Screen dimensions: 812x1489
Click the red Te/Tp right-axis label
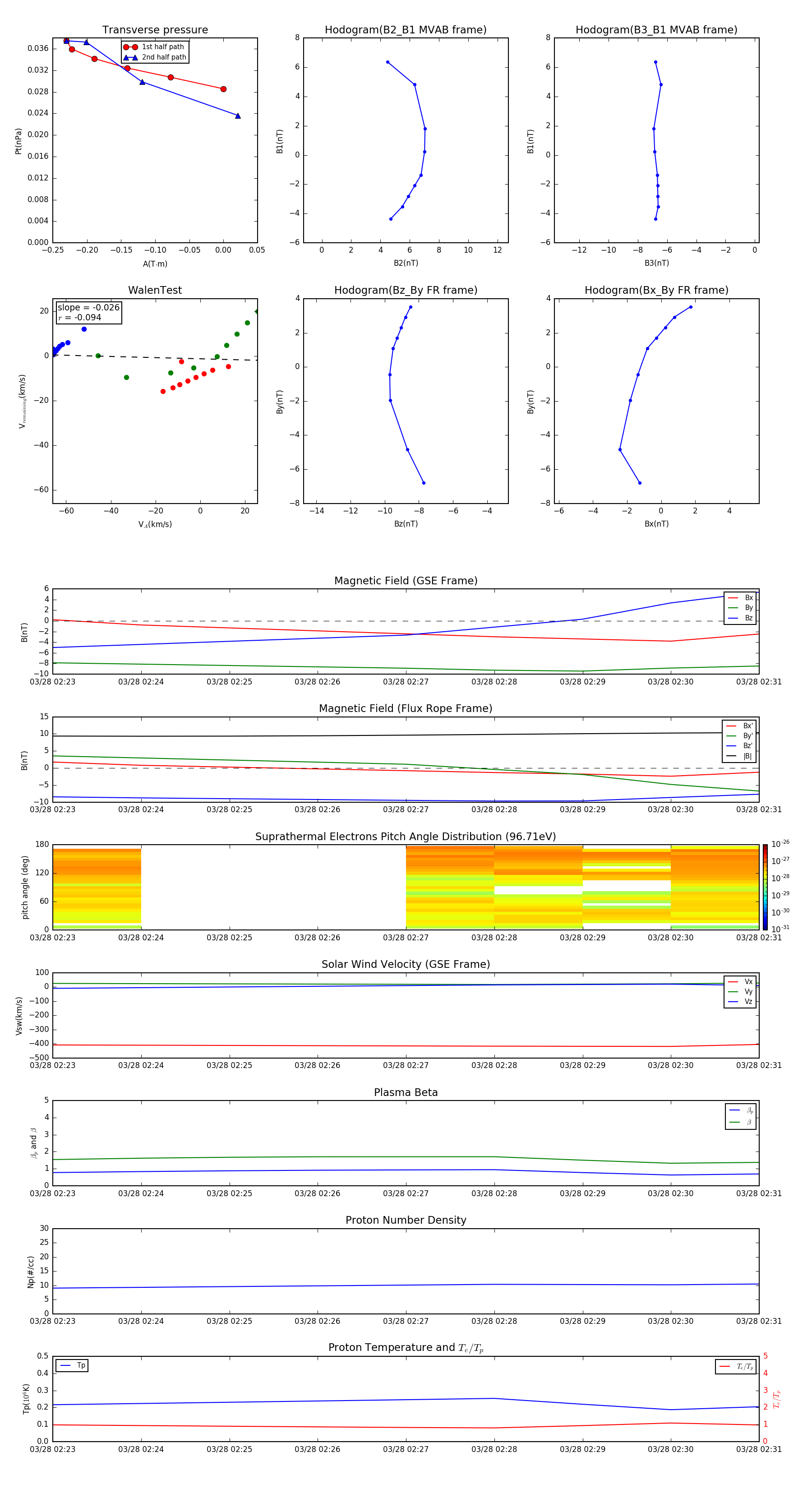(x=777, y=1399)
